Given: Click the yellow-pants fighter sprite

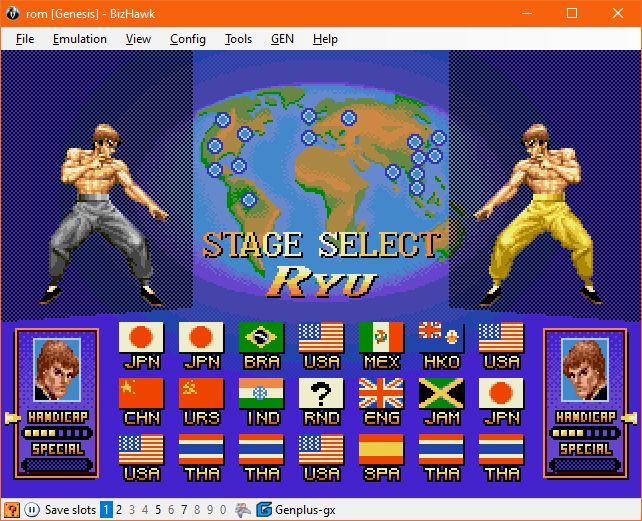Looking at the screenshot, I should [x=540, y=215].
